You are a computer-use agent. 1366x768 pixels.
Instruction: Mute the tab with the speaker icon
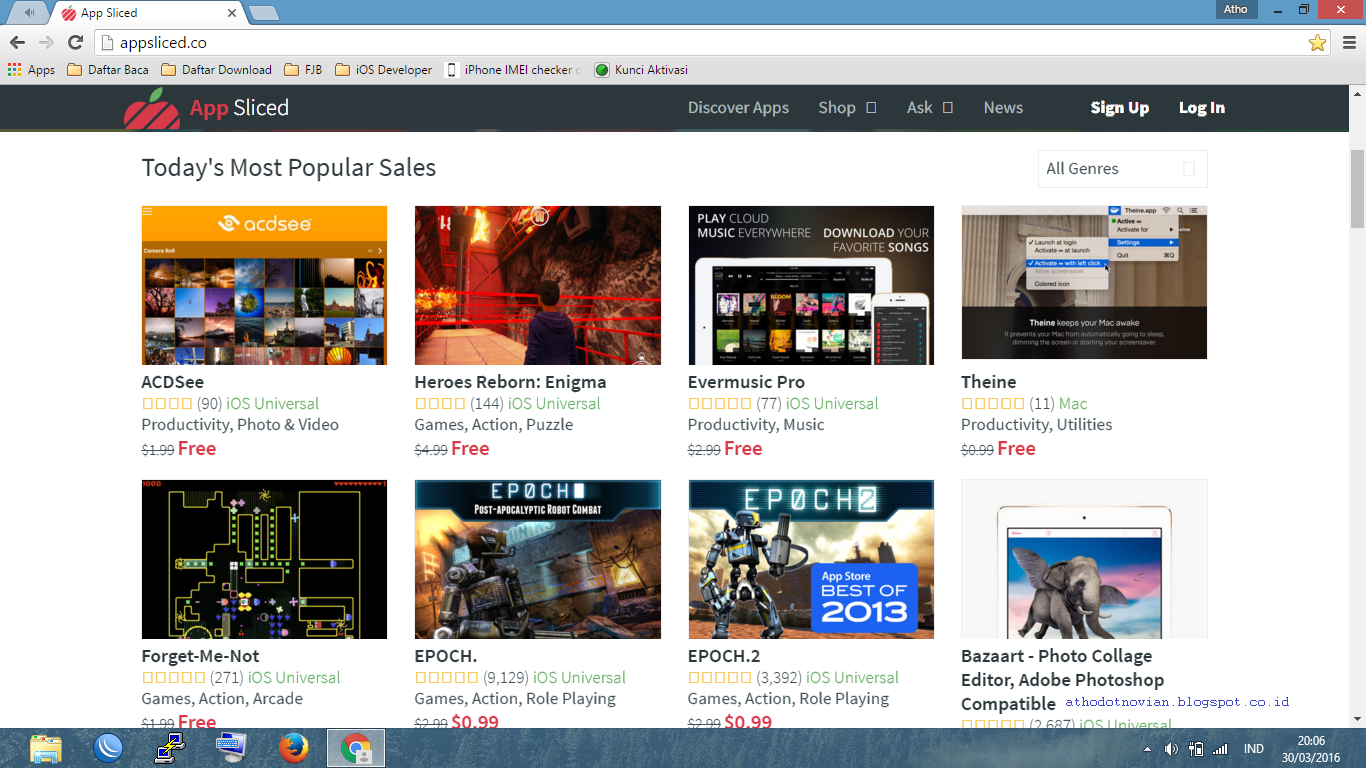tap(30, 13)
